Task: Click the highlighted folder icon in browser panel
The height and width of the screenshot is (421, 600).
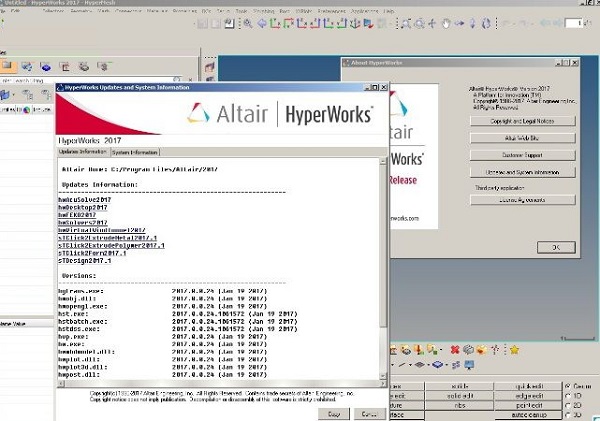Action: (8, 67)
